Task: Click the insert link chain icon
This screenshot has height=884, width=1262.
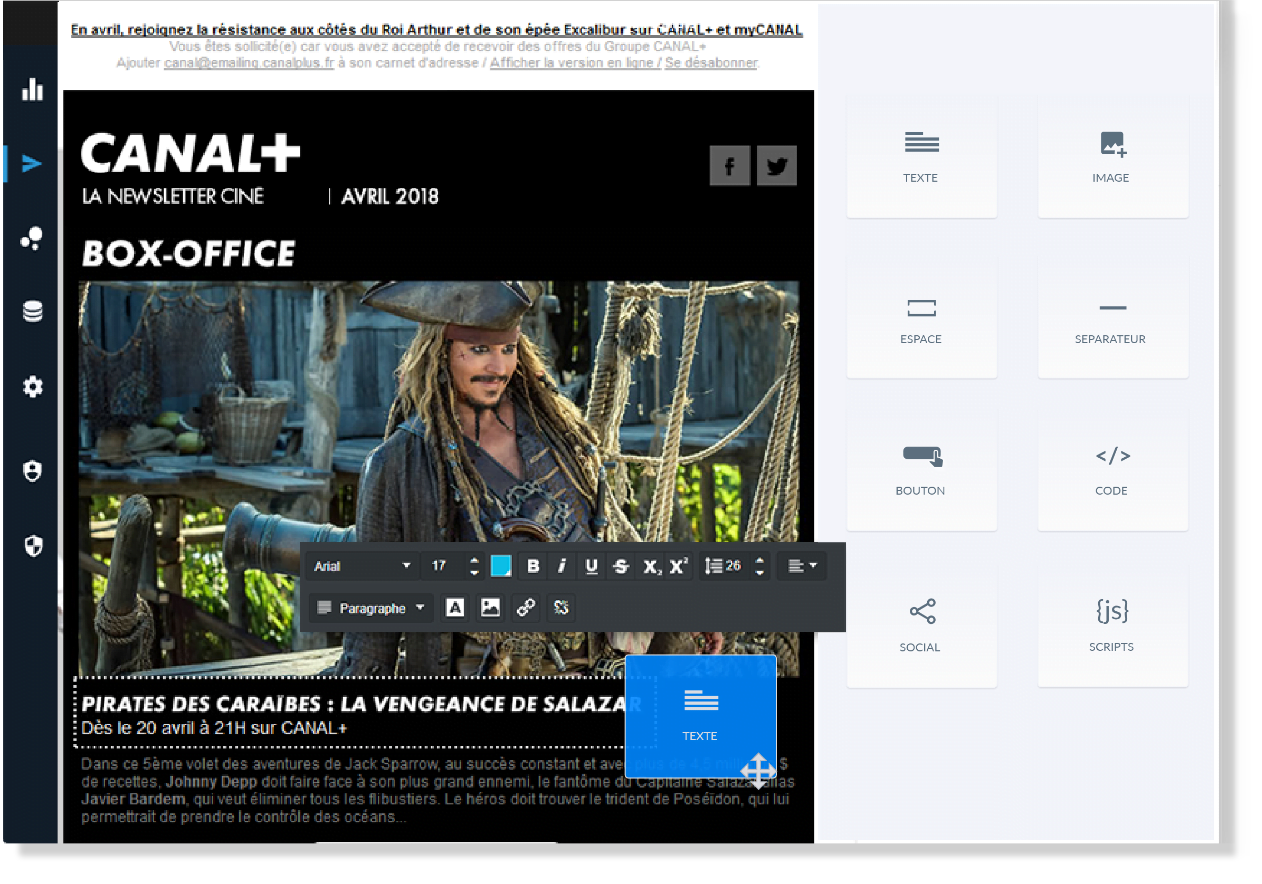Action: [526, 607]
